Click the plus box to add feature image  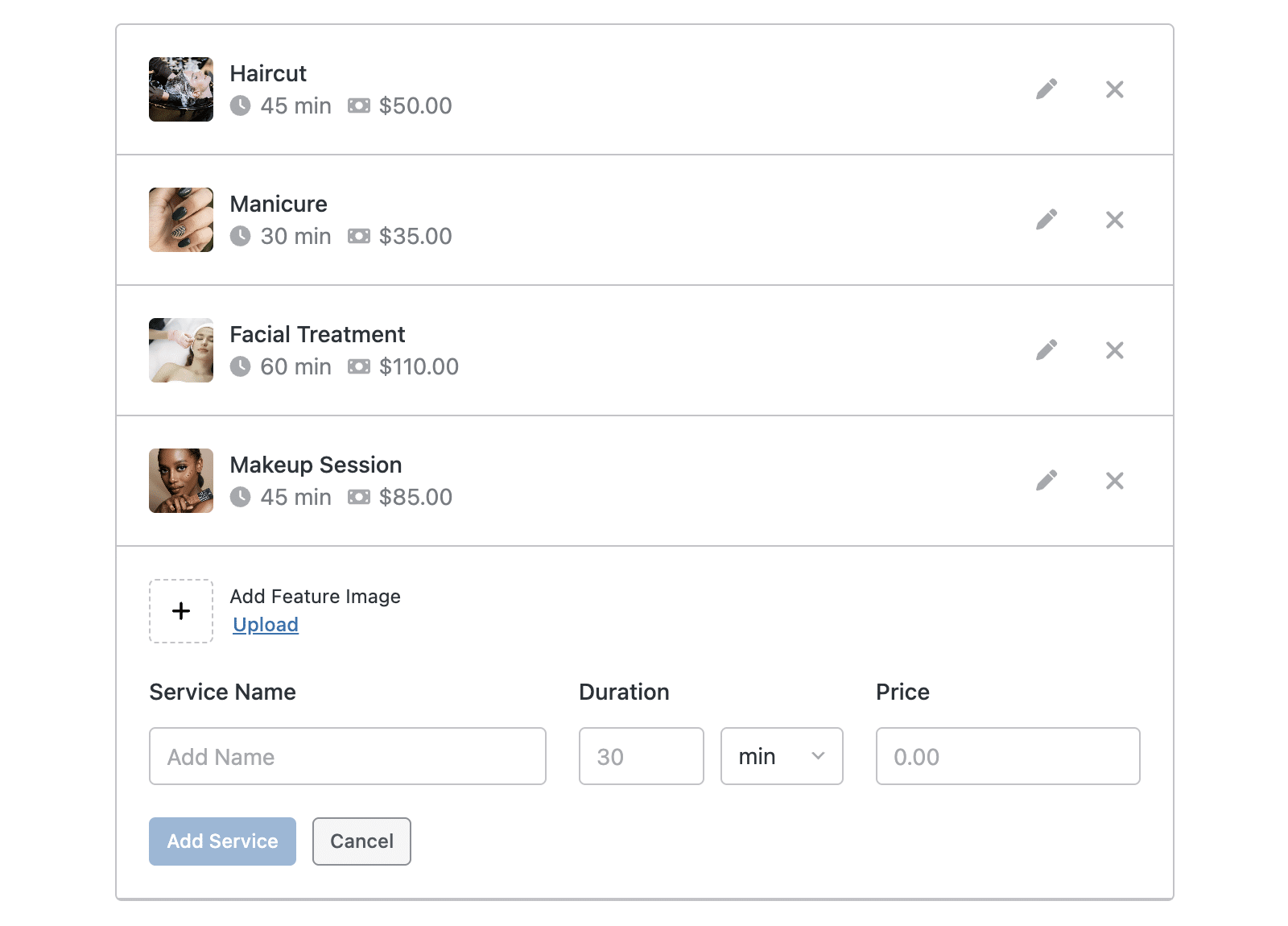click(x=181, y=611)
